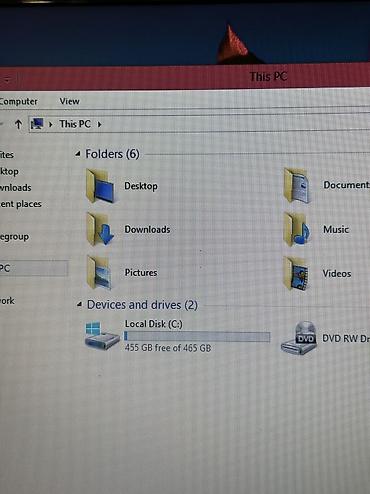The height and width of the screenshot is (494, 370).
Task: Open the quick access toolbar dropdown in title bar
Action: coord(7,79)
